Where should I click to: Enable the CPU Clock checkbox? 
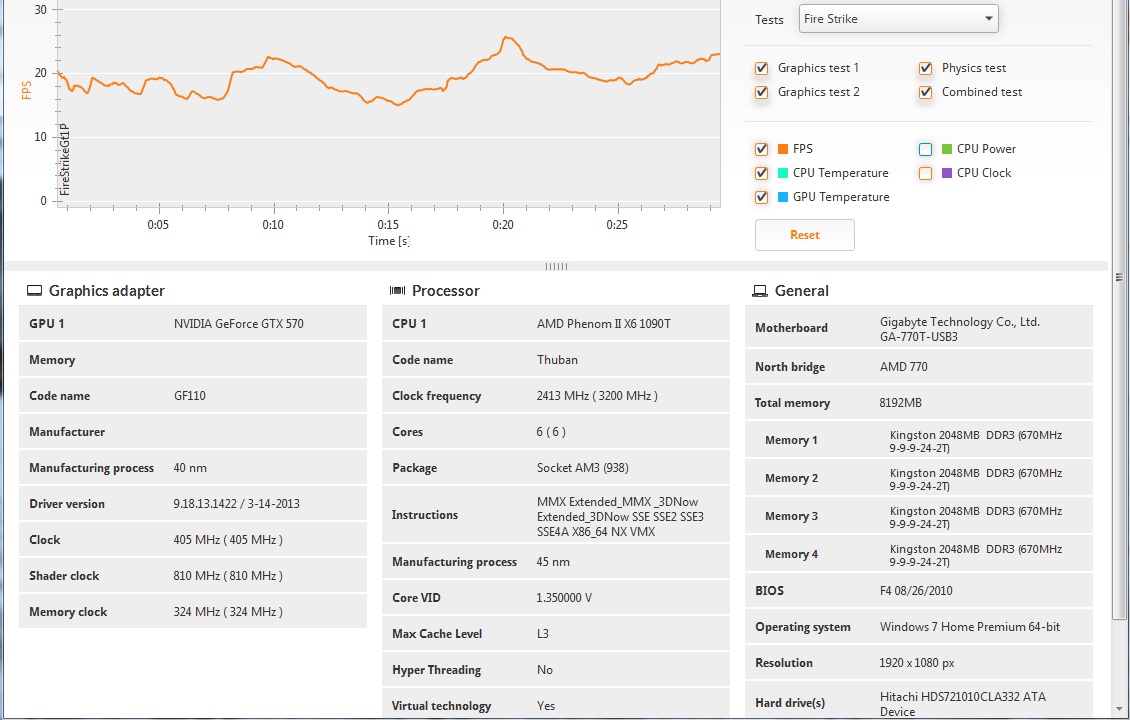tap(926, 173)
